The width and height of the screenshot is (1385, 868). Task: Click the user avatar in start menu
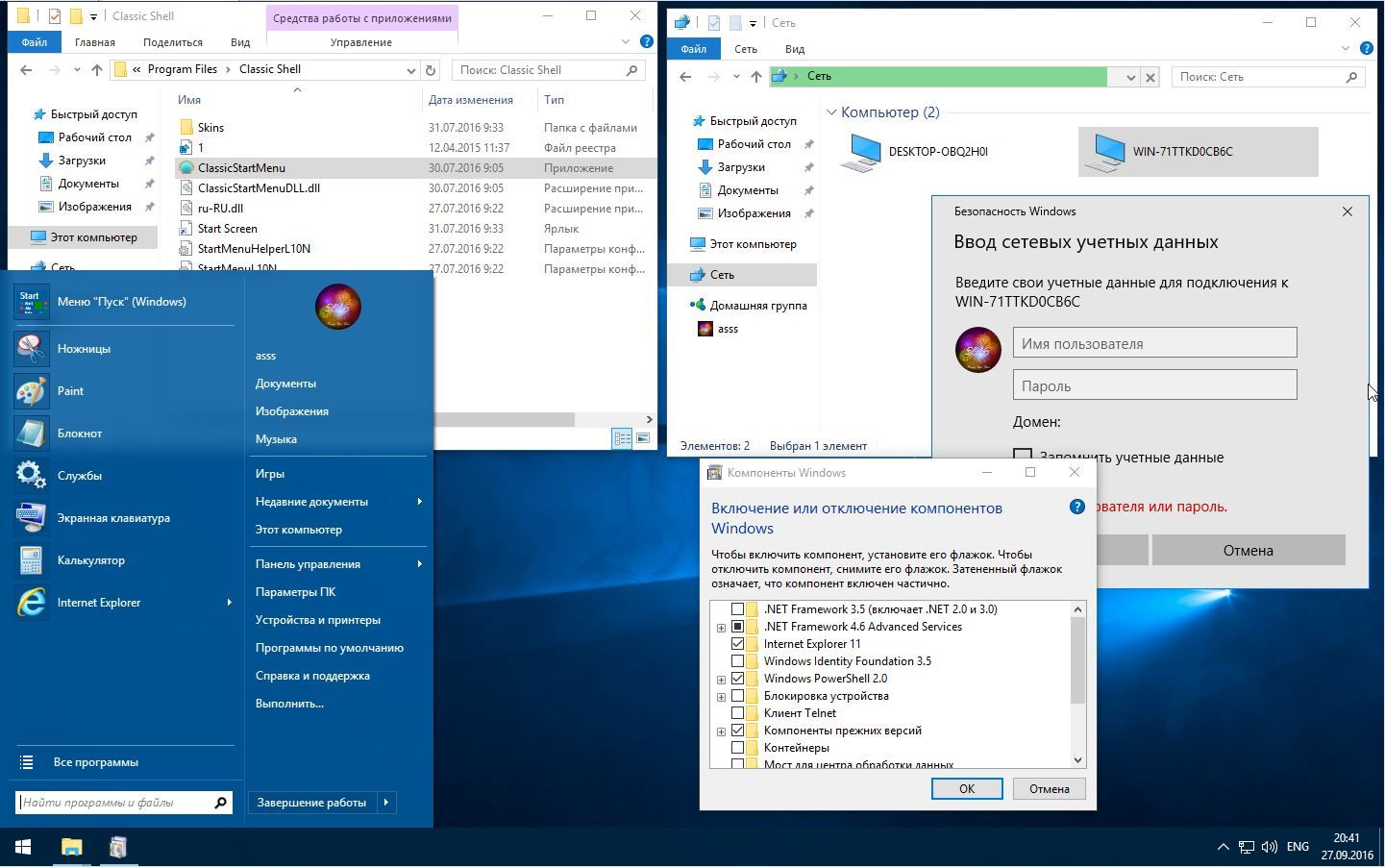point(337,307)
